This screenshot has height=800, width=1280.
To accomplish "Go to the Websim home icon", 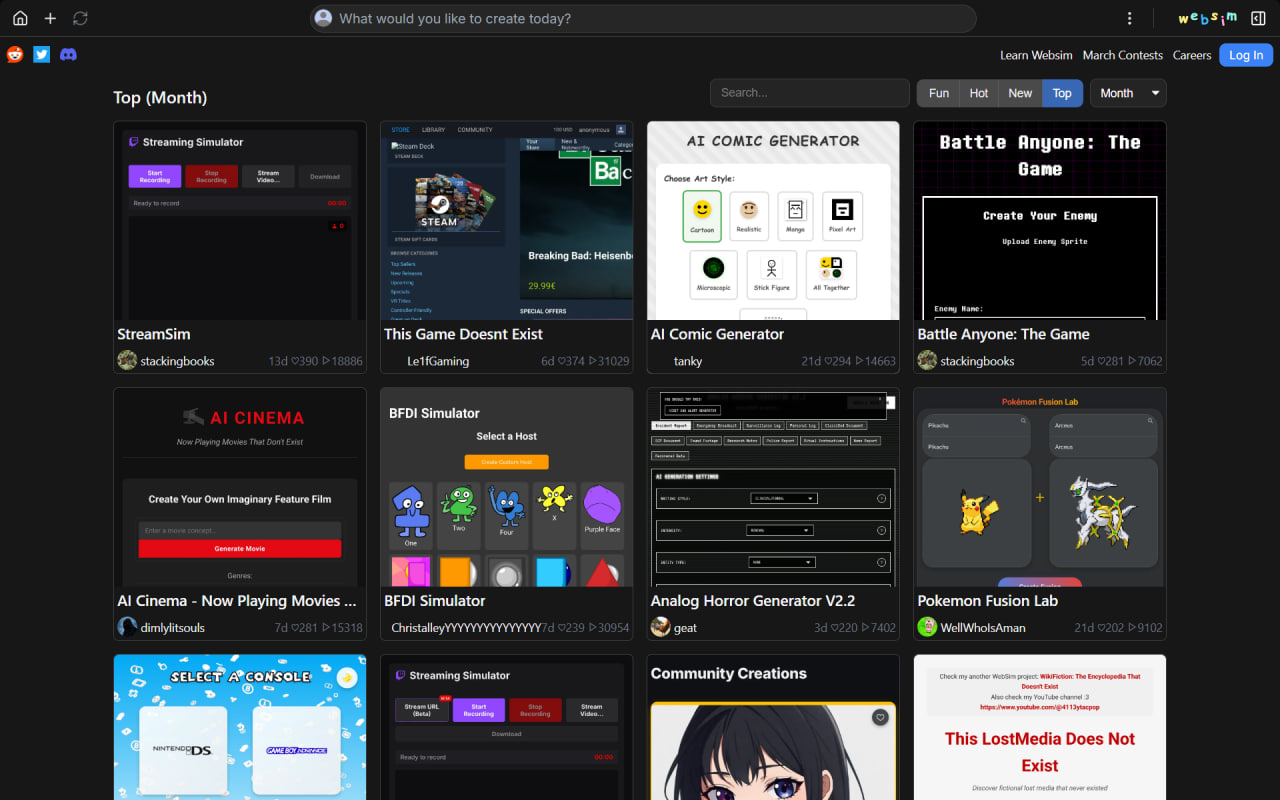I will click(20, 18).
